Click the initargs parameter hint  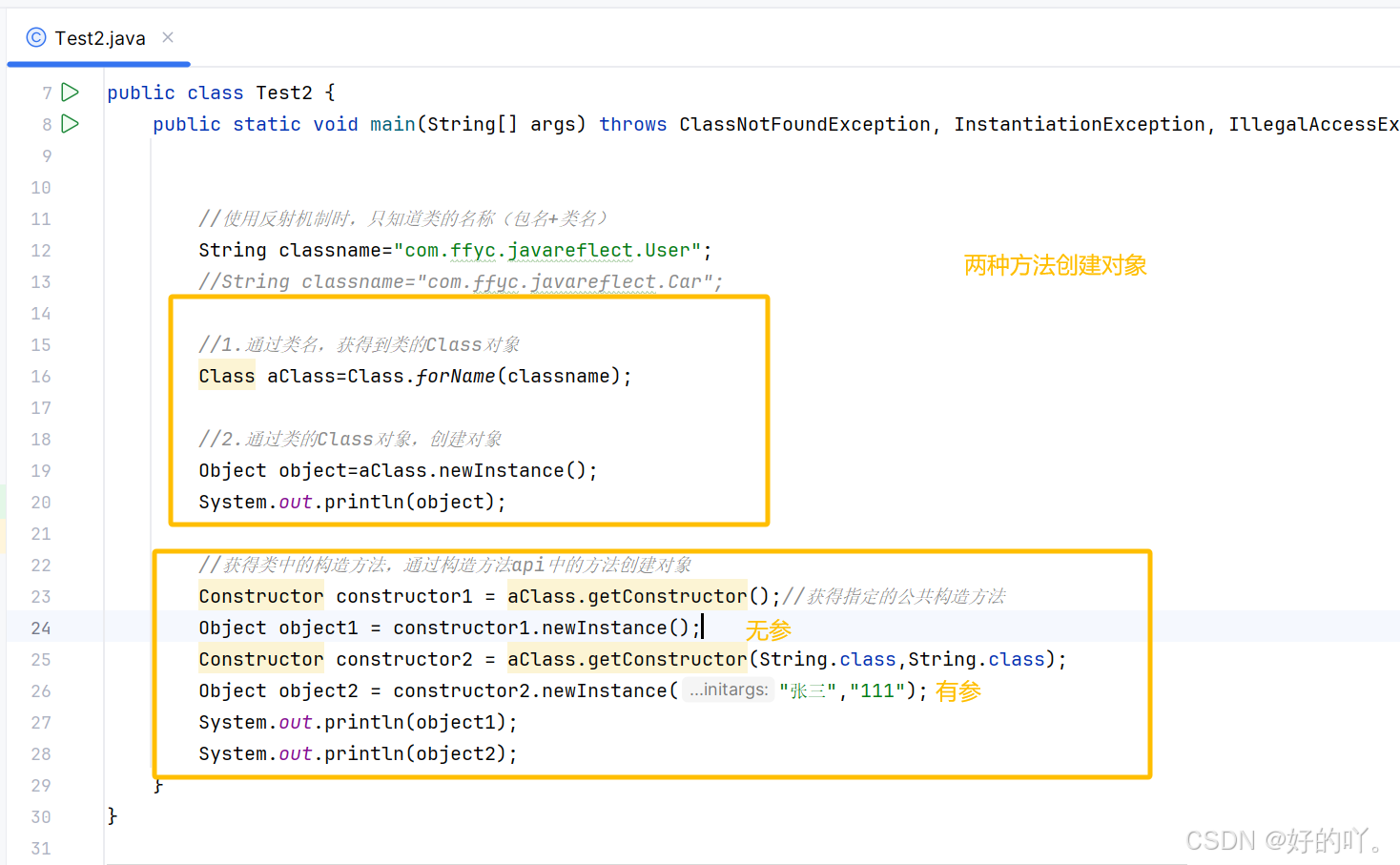tap(729, 690)
